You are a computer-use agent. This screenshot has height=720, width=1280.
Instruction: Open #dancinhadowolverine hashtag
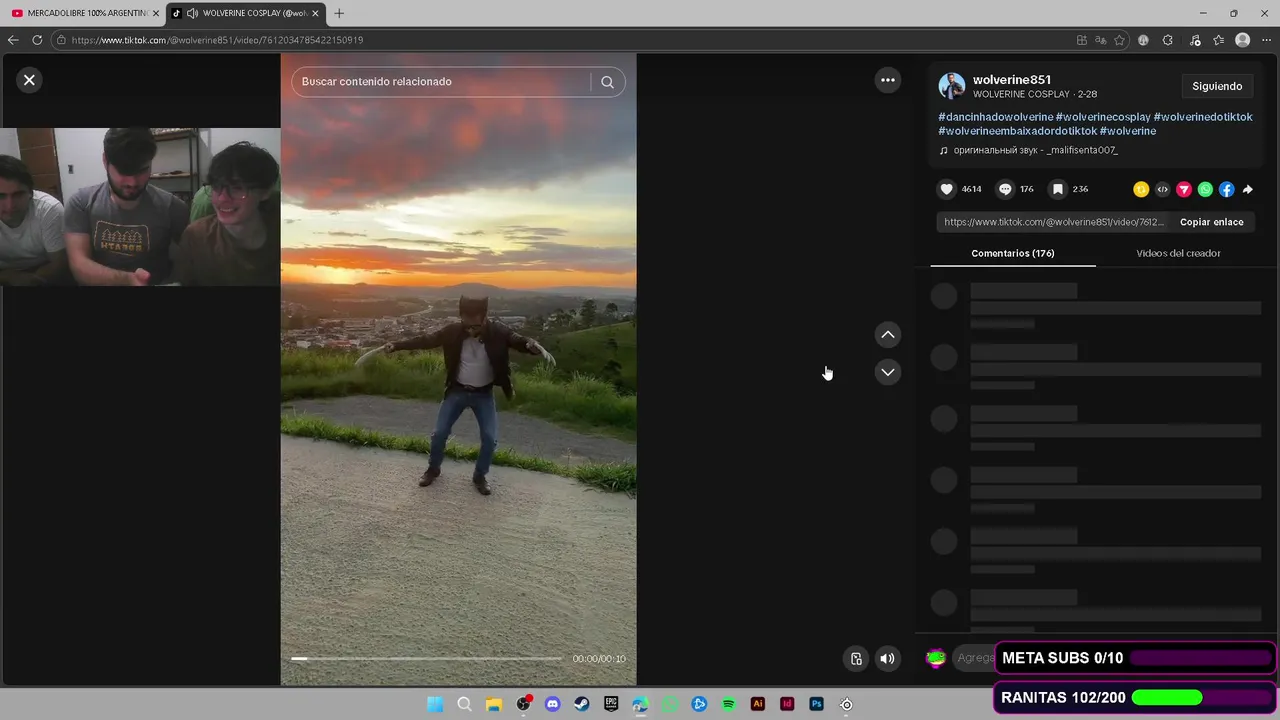995,117
